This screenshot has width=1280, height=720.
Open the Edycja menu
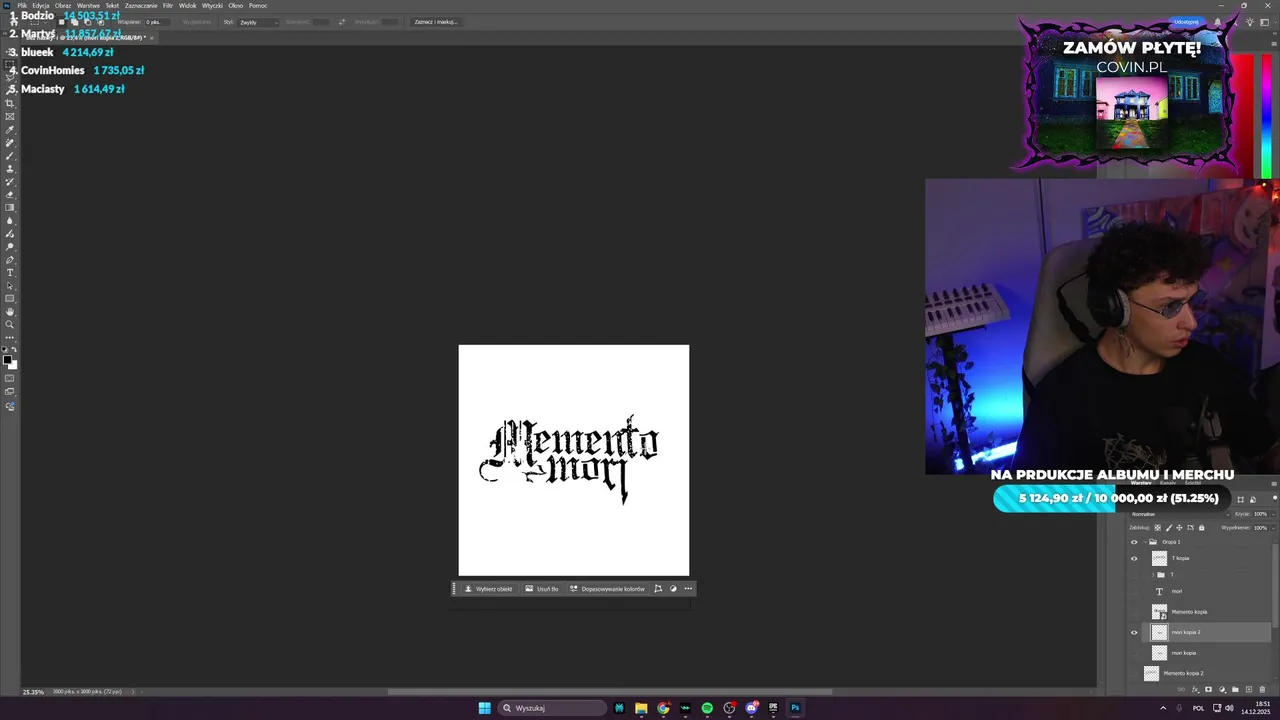41,6
